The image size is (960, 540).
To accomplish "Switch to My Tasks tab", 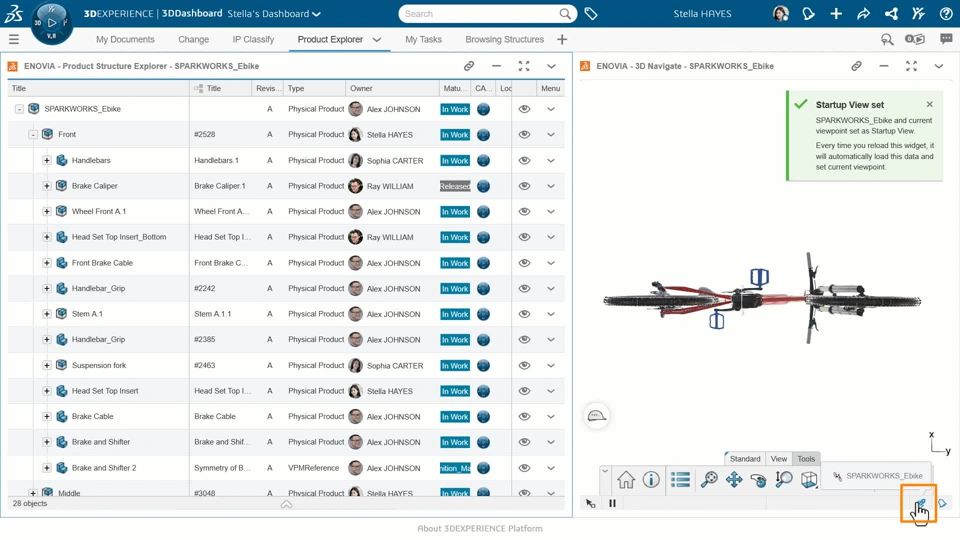I will click(423, 39).
